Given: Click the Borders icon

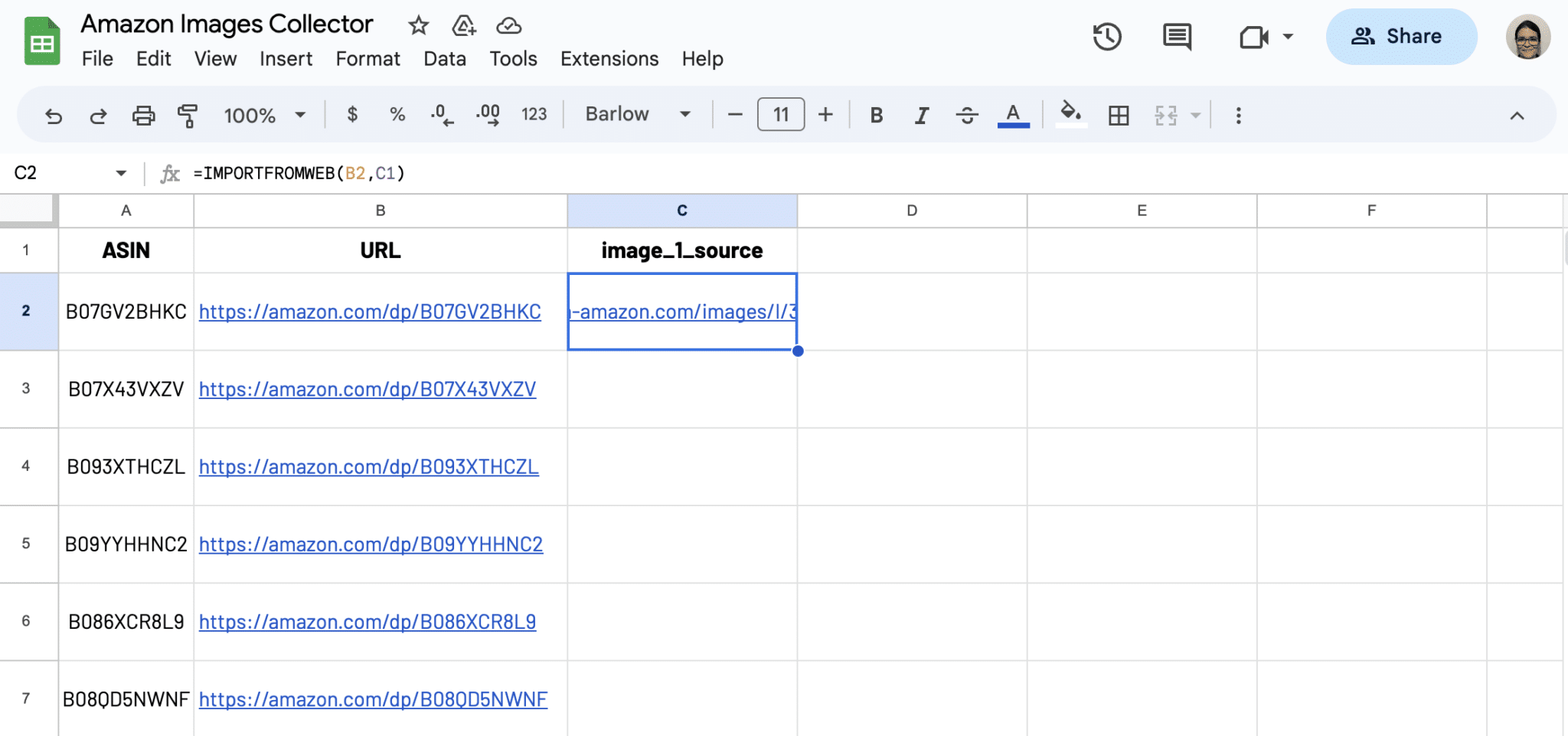Looking at the screenshot, I should point(1119,115).
